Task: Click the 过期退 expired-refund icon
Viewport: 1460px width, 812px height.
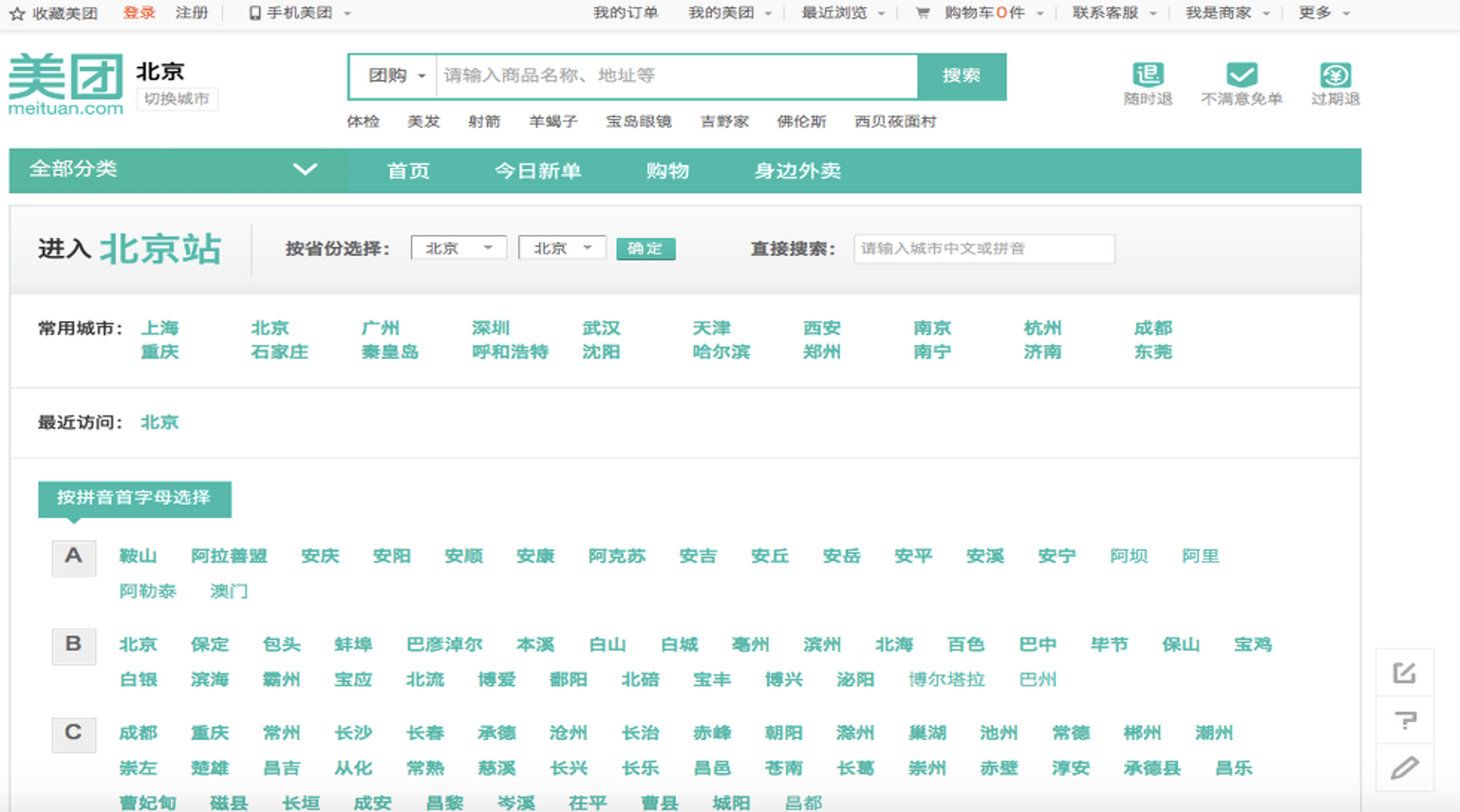Action: click(1335, 76)
